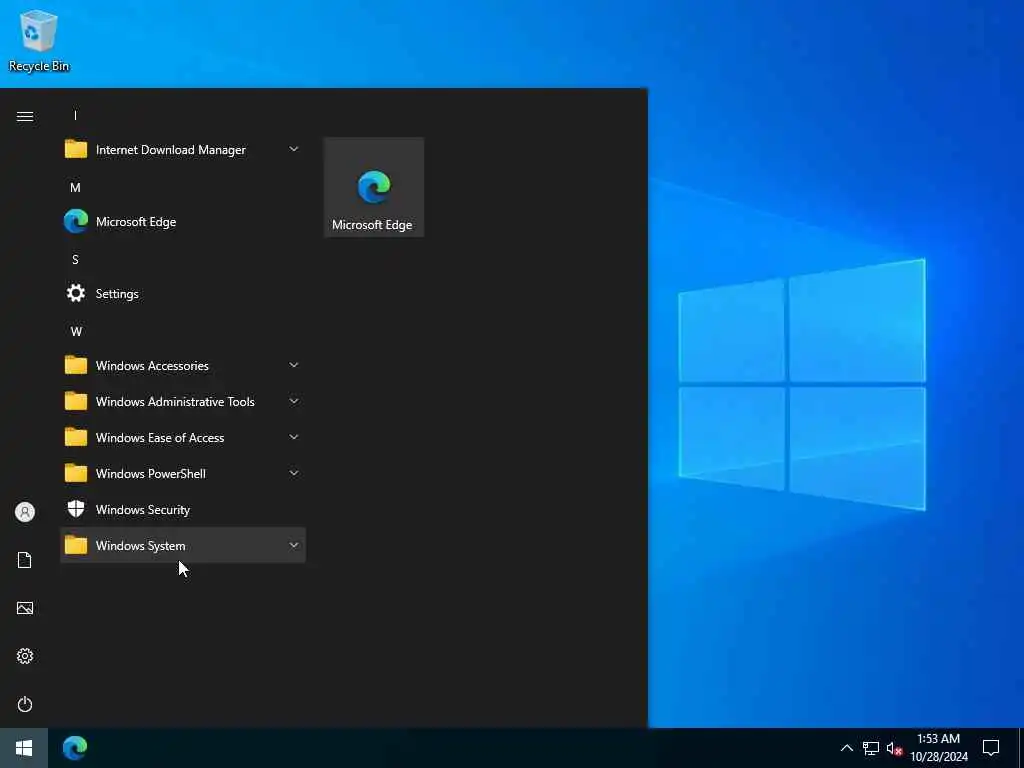Show hidden icons in the system tray
The height and width of the screenshot is (768, 1024).
point(846,748)
